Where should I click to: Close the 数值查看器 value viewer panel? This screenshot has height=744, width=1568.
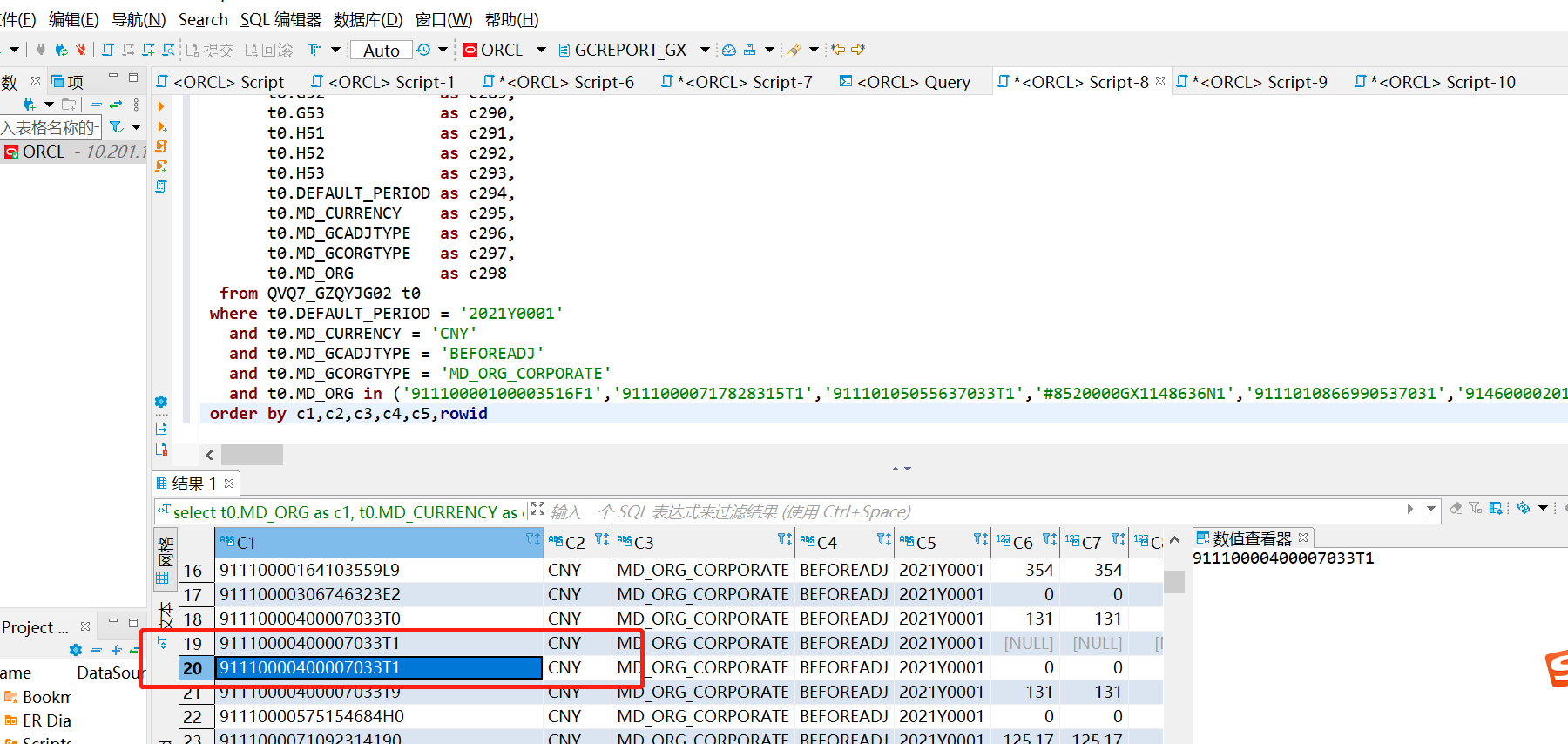[1303, 538]
